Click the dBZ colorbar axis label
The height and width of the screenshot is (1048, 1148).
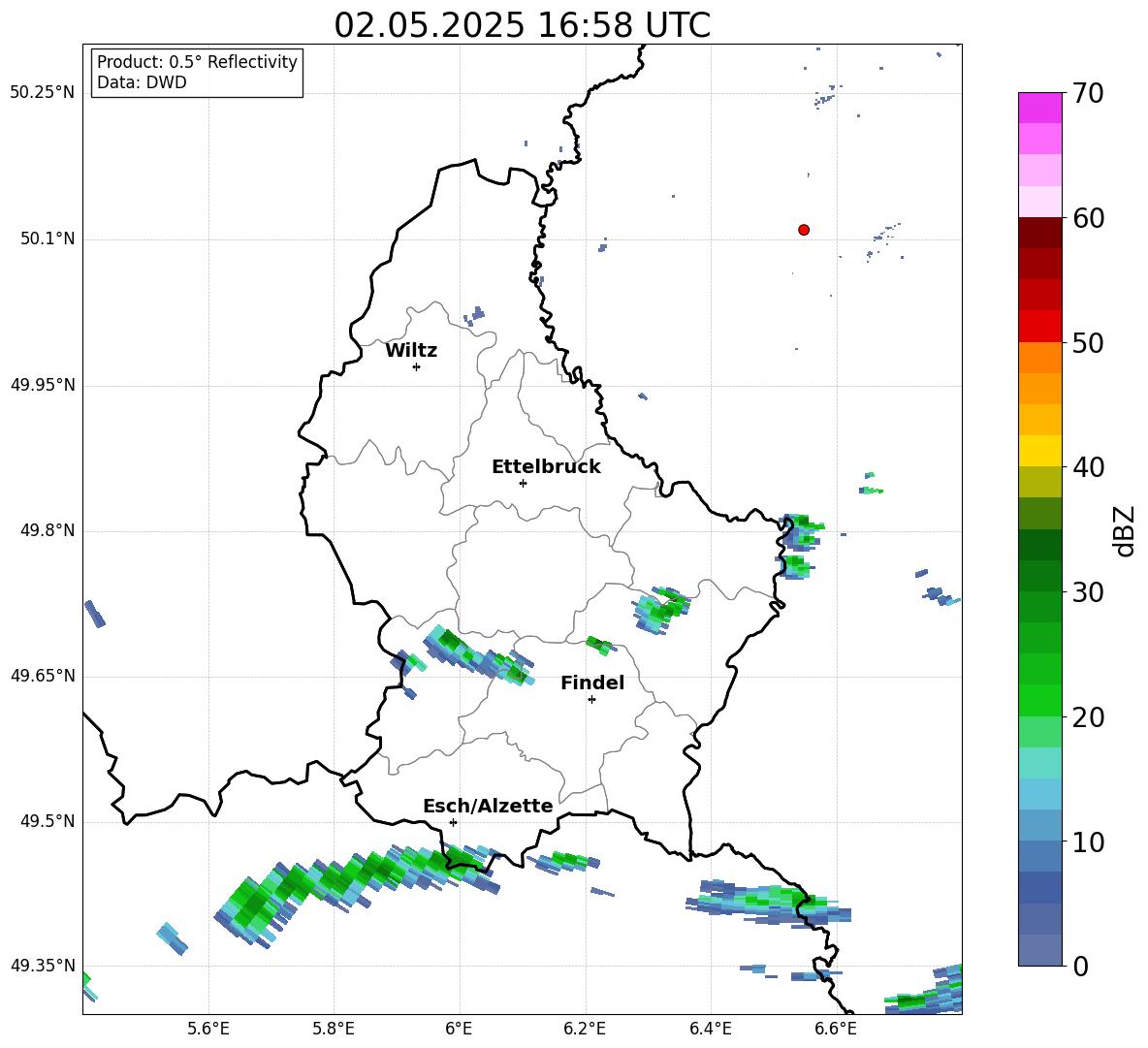(x=1125, y=530)
